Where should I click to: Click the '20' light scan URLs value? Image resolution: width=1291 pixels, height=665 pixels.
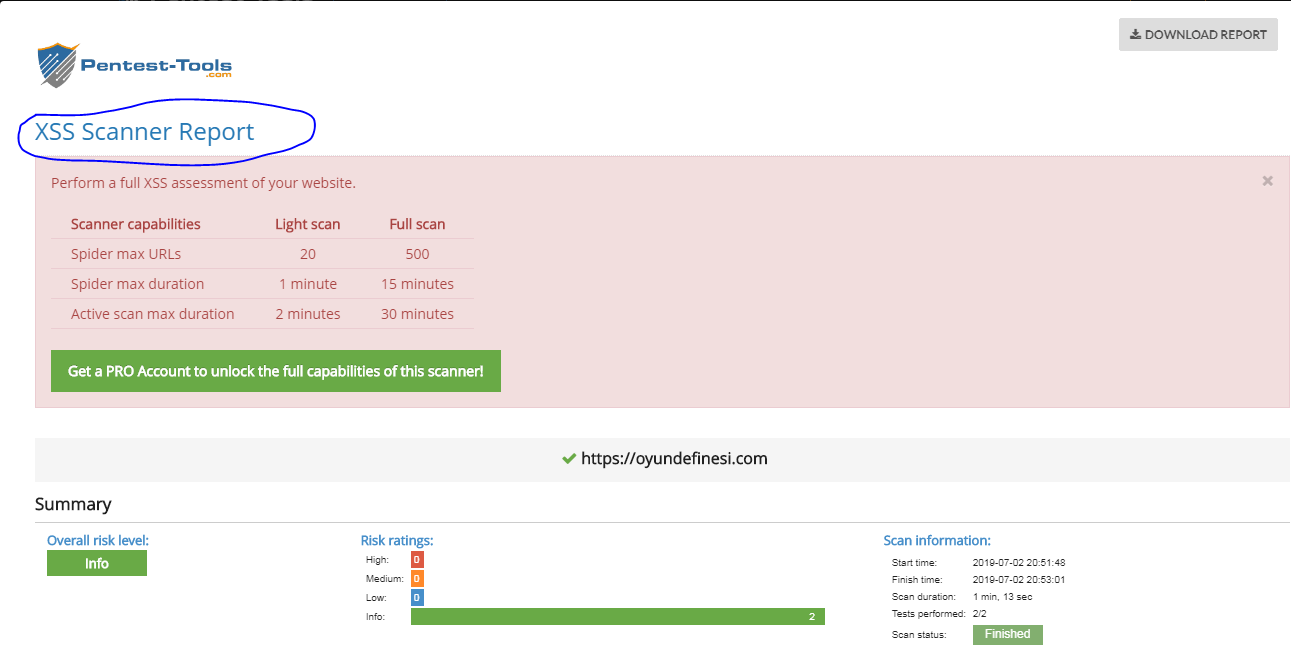coord(308,254)
